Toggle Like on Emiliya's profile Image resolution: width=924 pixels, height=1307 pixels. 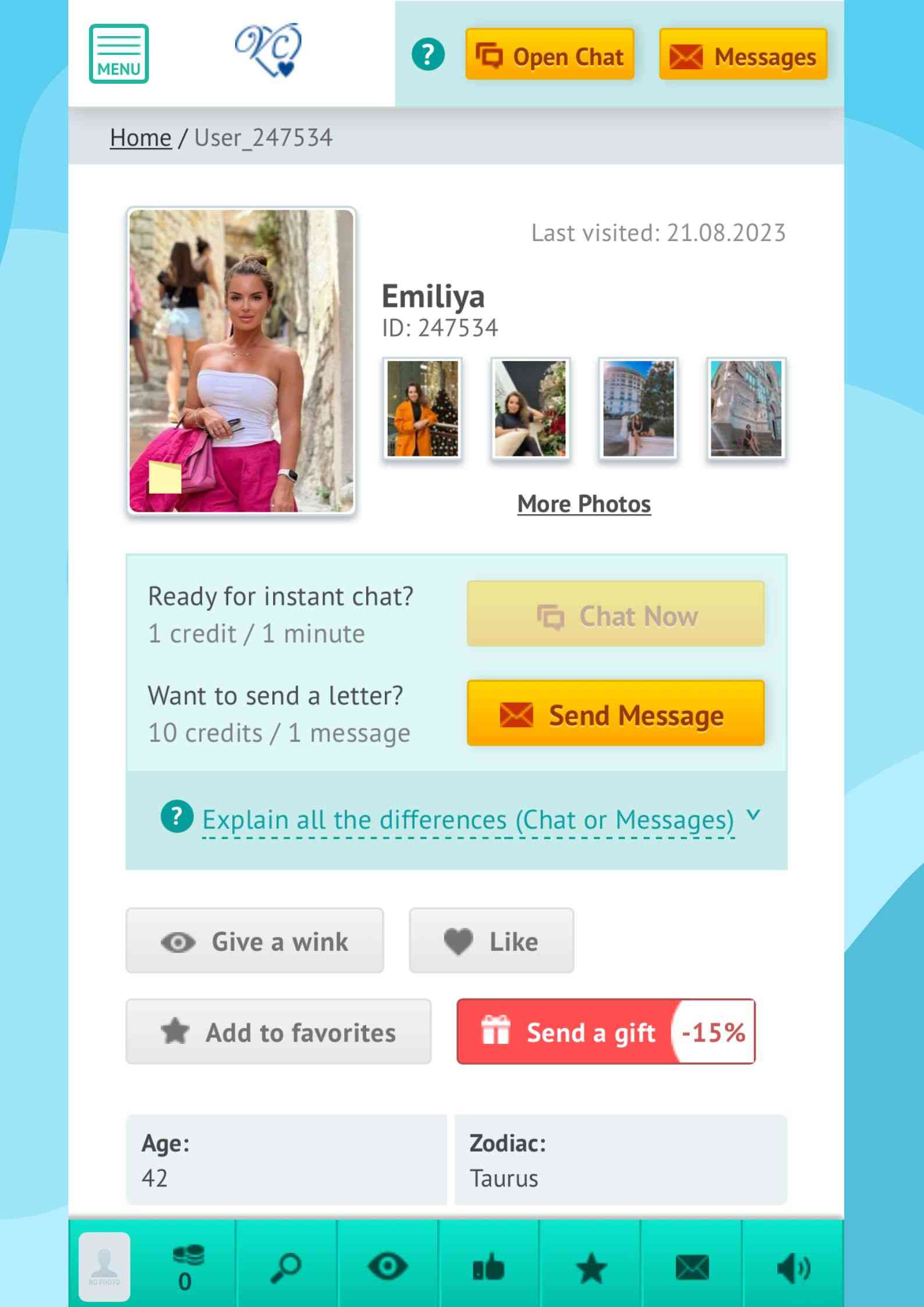491,941
